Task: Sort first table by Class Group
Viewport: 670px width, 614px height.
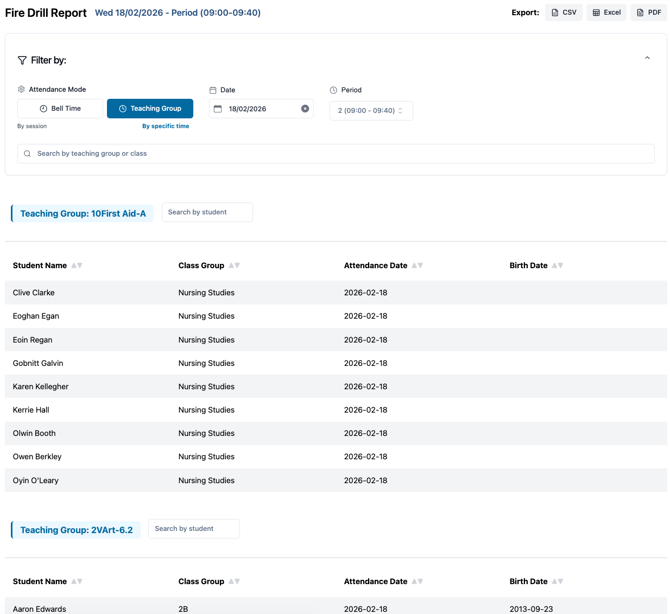Action: (234, 266)
